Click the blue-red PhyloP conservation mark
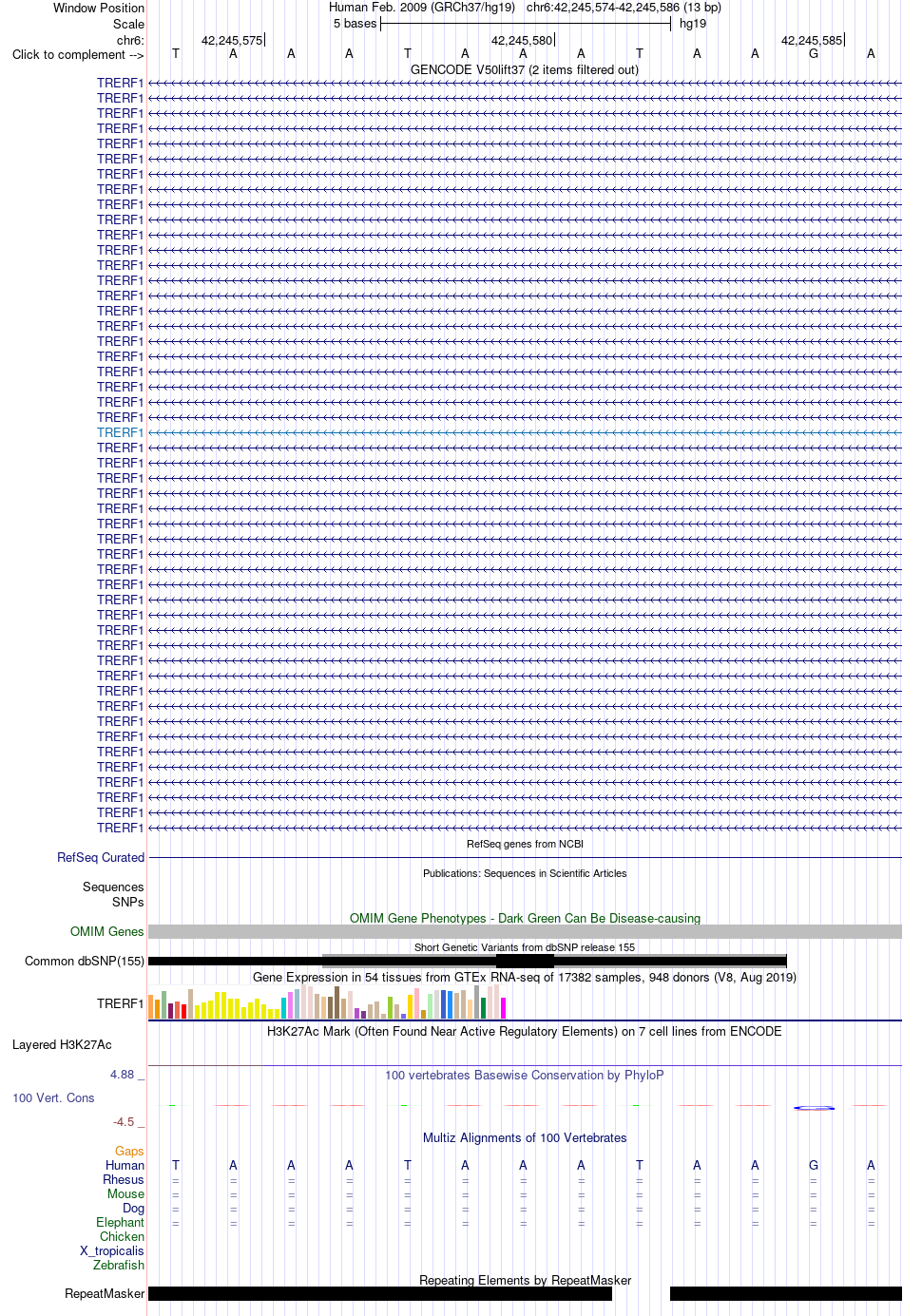Image resolution: width=903 pixels, height=1316 pixels. pos(815,1108)
